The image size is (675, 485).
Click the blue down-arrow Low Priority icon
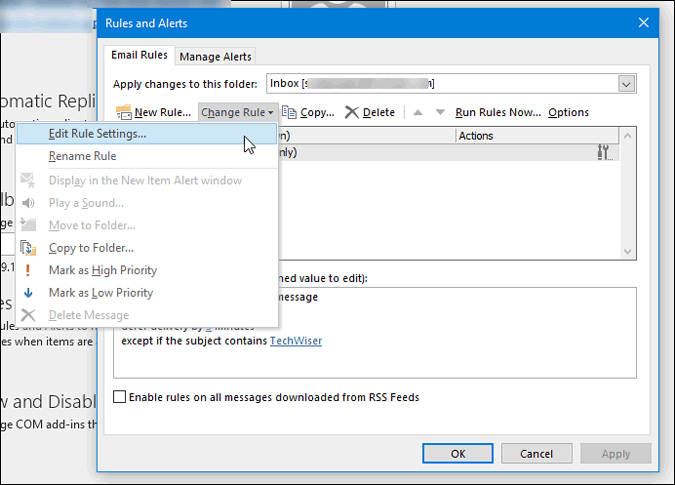(28, 293)
